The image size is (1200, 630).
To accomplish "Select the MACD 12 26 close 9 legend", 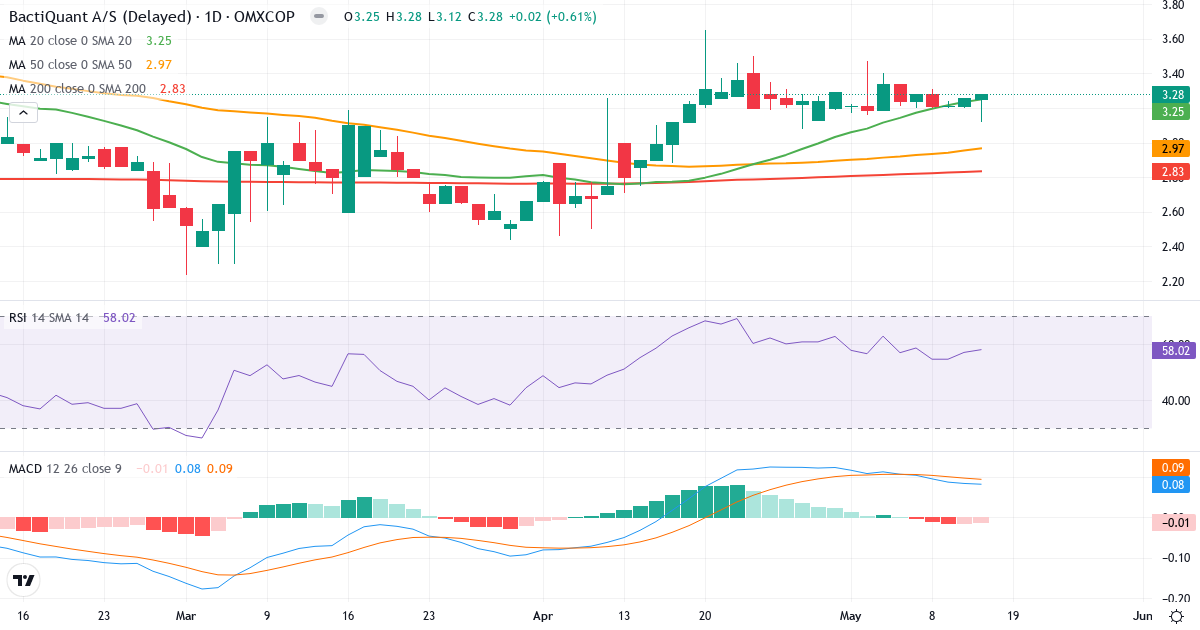I will [65, 468].
